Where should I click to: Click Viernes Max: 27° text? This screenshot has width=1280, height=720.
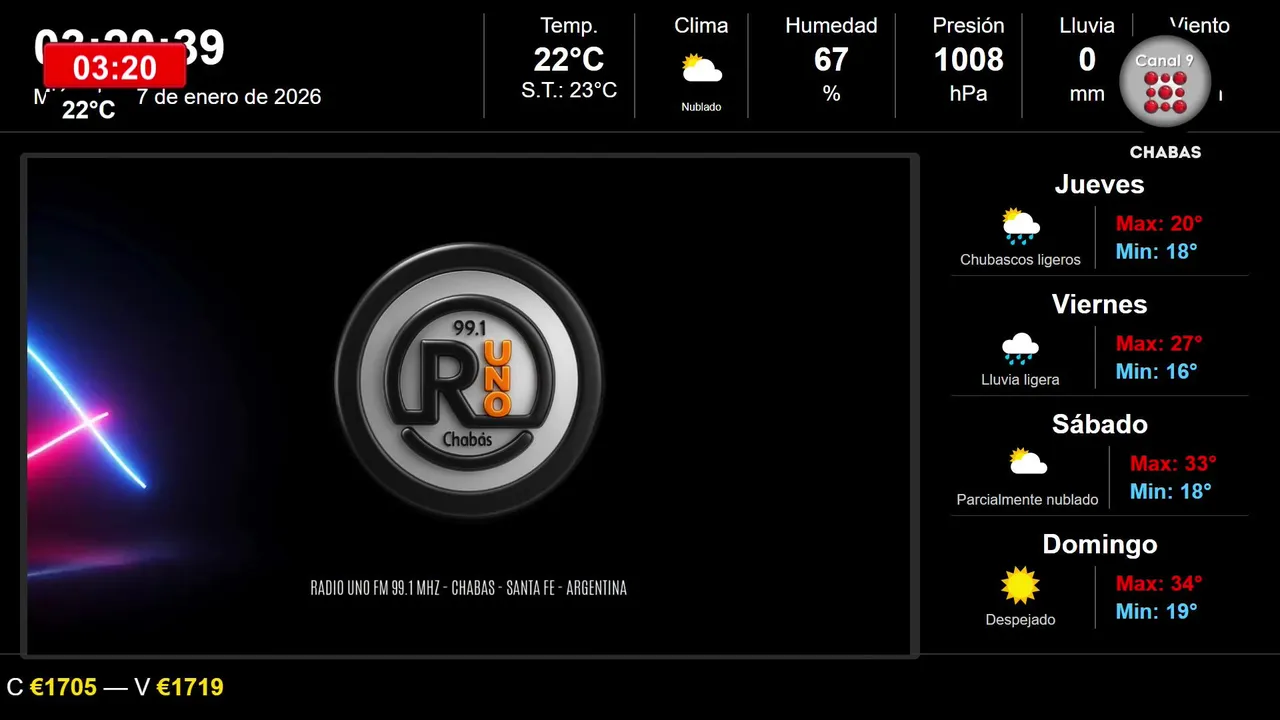coord(1159,343)
